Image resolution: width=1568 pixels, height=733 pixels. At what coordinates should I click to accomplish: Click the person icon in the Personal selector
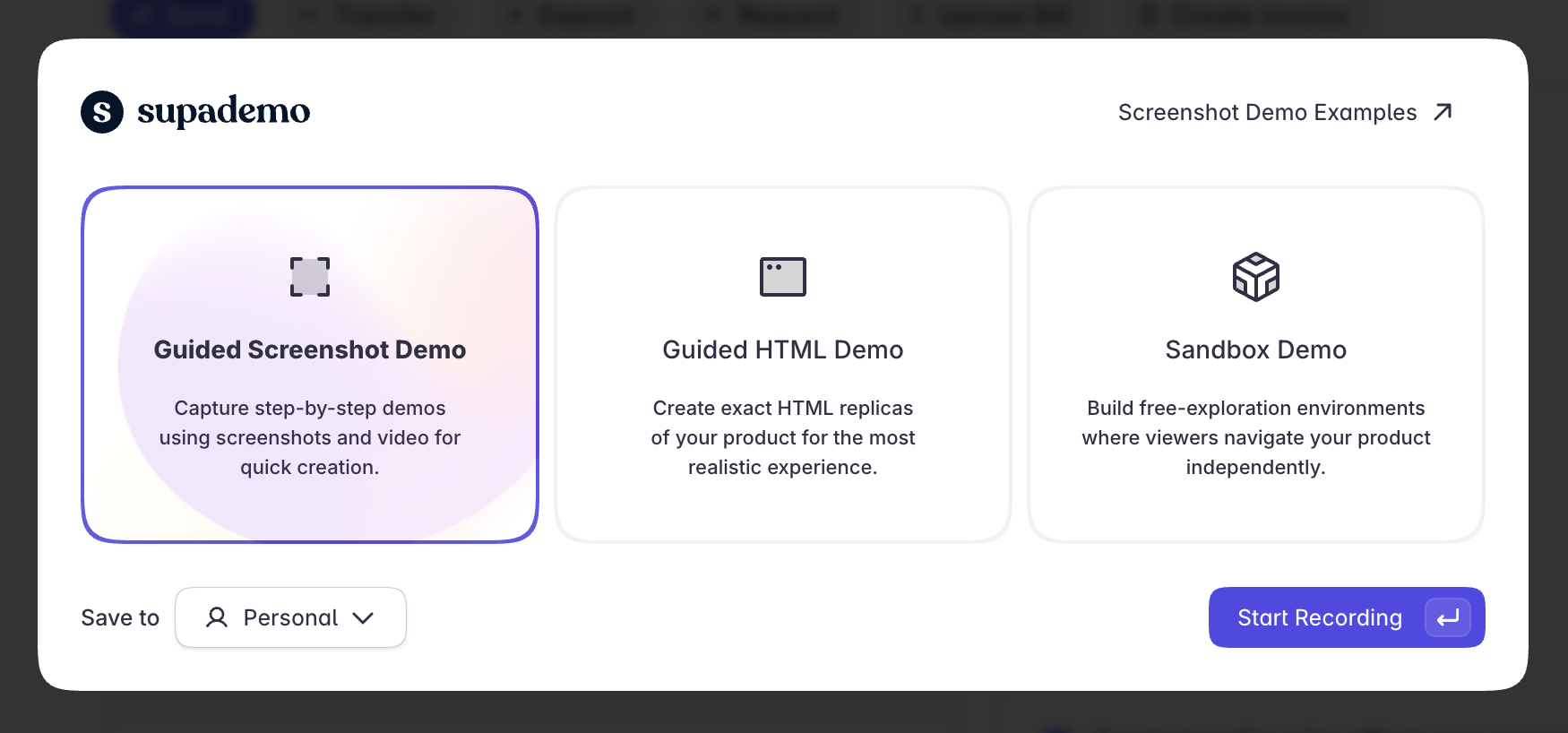(217, 617)
